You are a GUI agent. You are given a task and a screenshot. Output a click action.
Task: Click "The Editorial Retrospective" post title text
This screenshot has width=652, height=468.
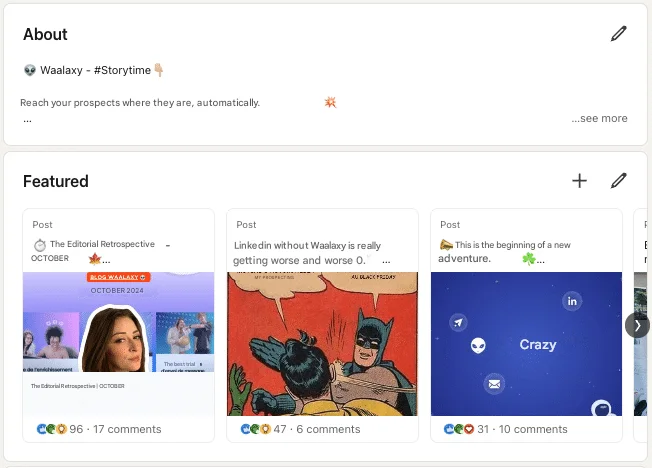[102, 244]
